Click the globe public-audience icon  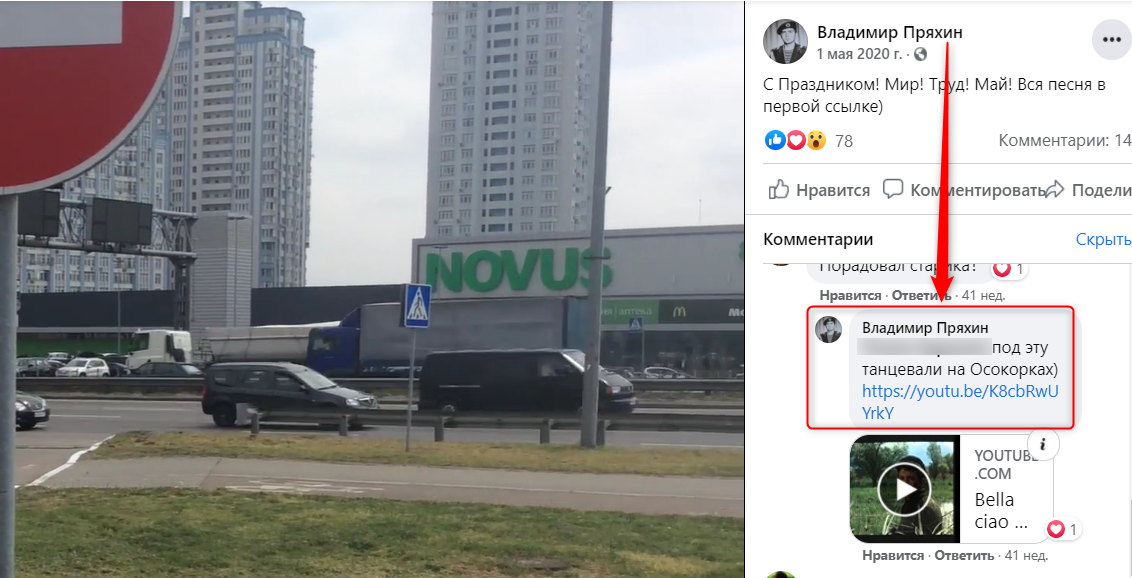(x=920, y=54)
